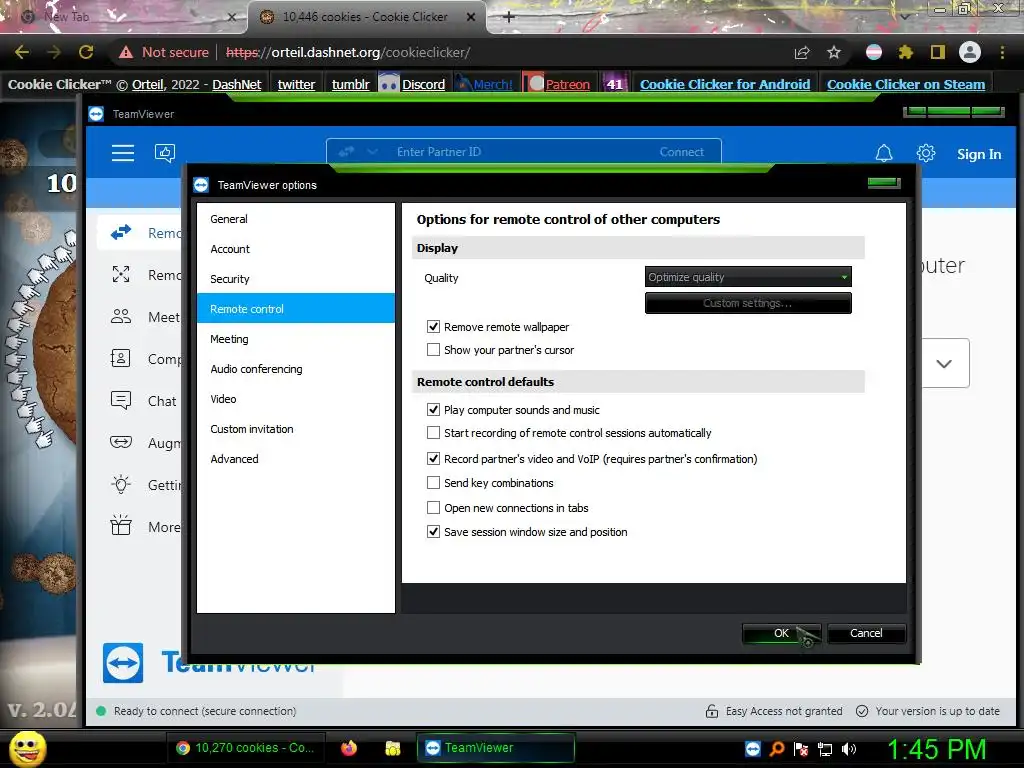
Task: Open TeamViewer hamburger menu icon
Action: [122, 153]
